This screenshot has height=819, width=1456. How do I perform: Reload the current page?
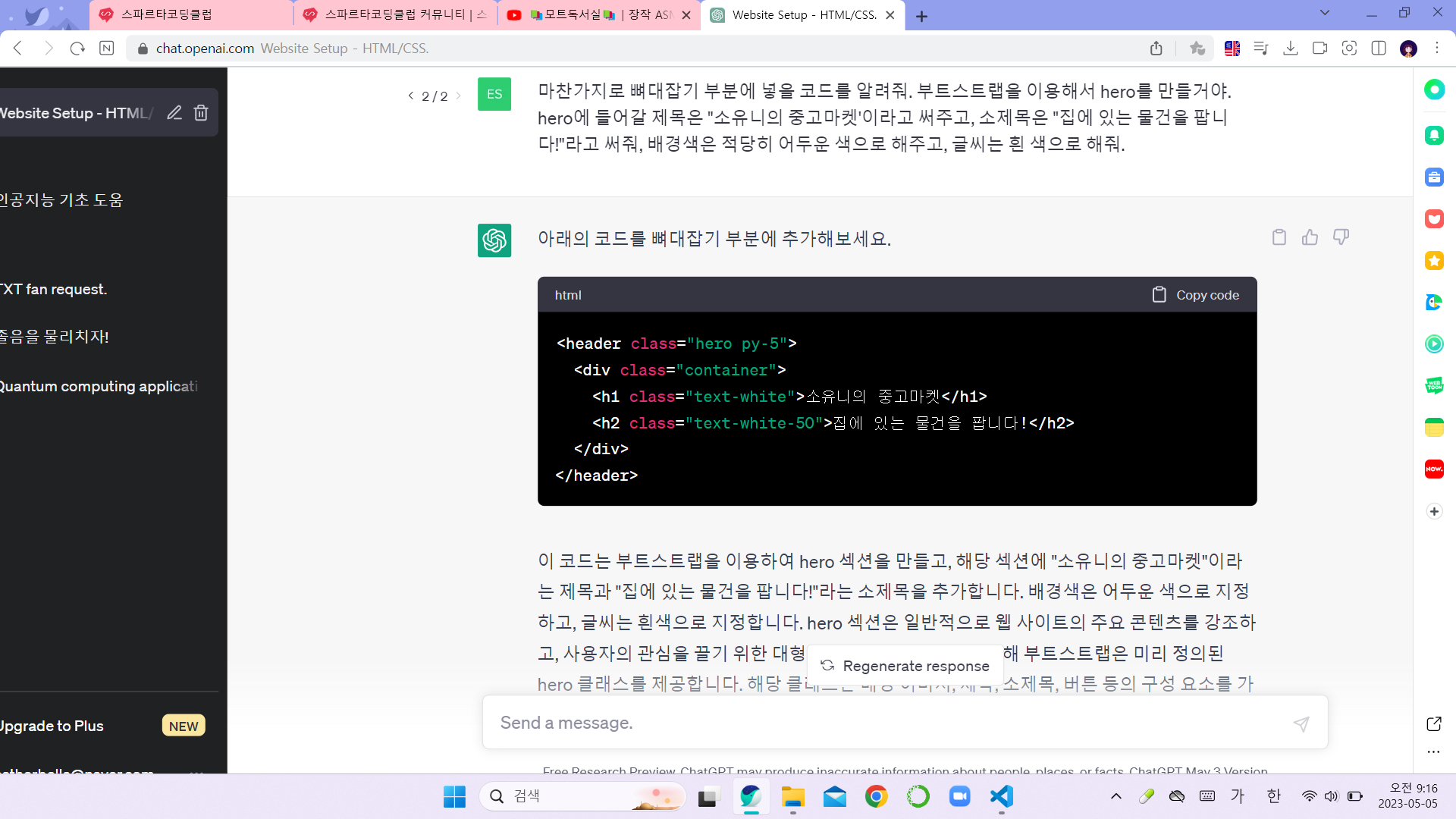pos(77,49)
